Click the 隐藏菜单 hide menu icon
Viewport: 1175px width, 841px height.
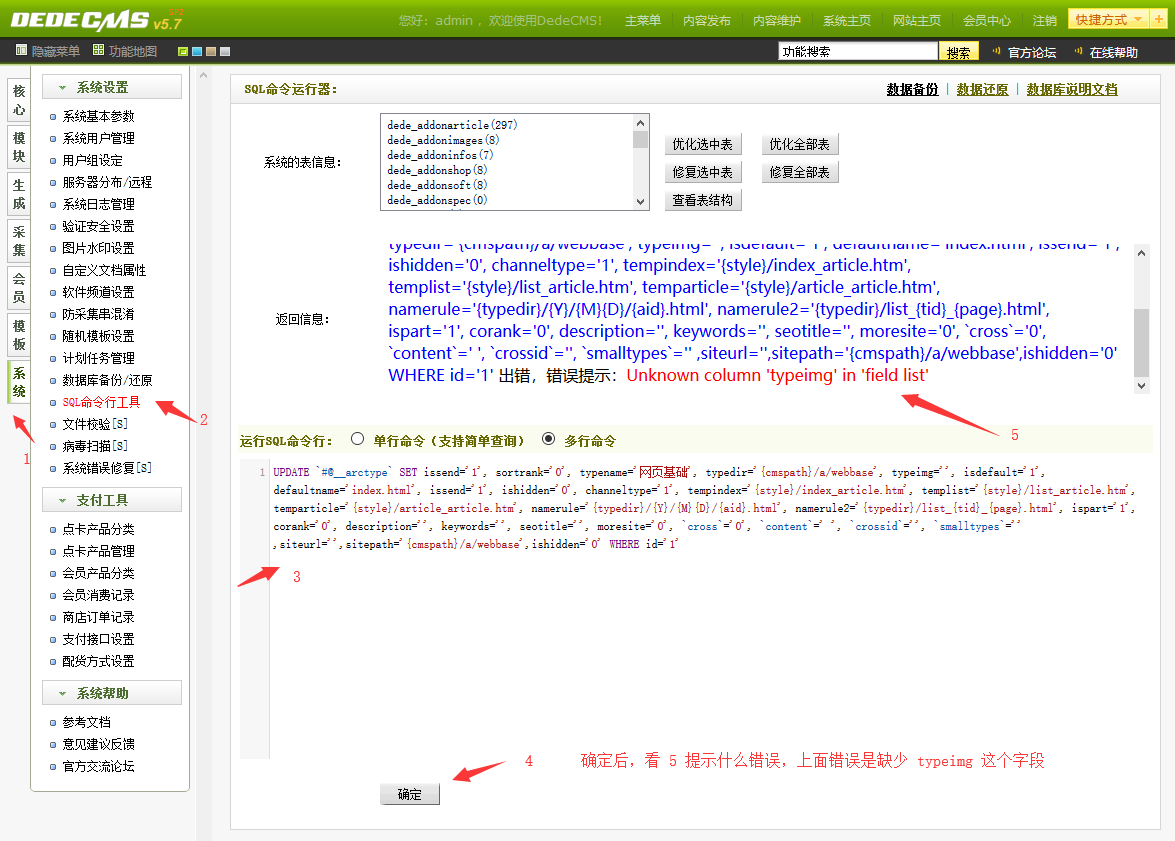point(21,51)
